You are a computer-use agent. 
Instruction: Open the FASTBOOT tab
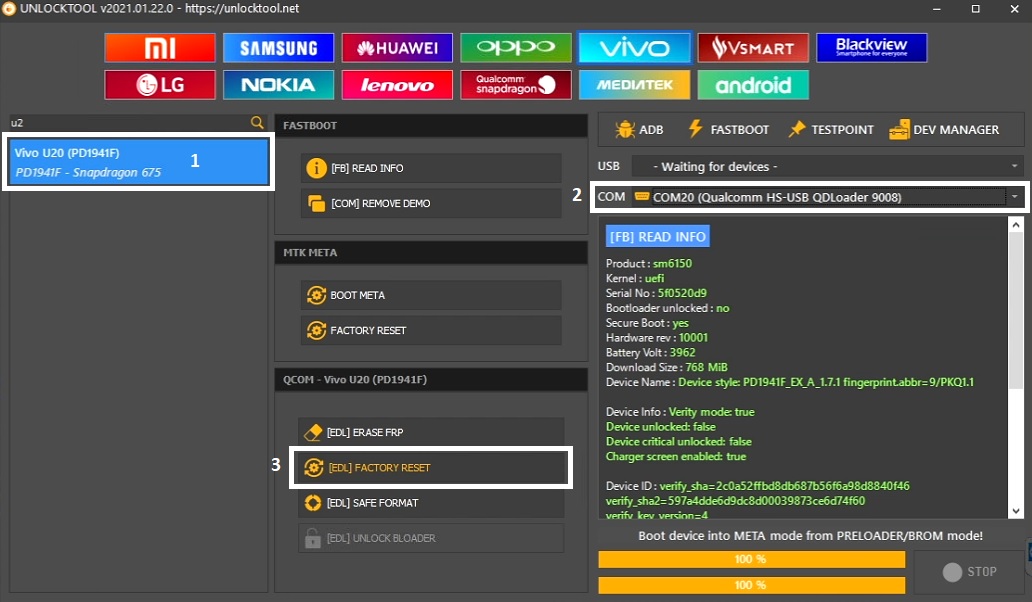pos(728,130)
